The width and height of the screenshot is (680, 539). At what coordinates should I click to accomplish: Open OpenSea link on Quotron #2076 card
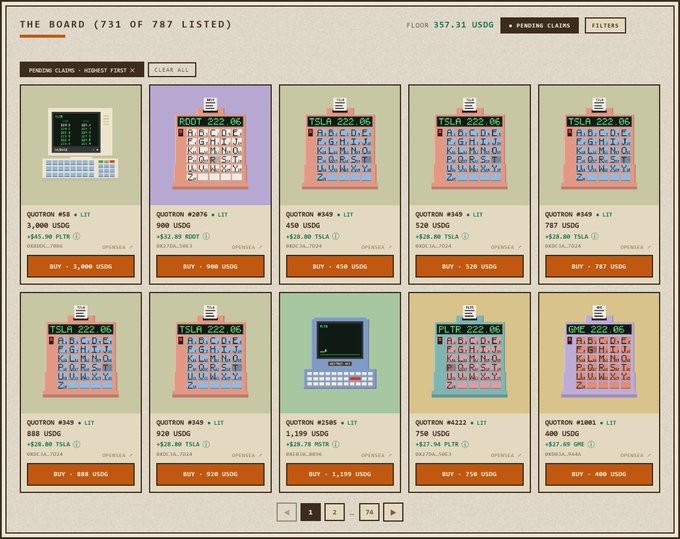[247, 247]
